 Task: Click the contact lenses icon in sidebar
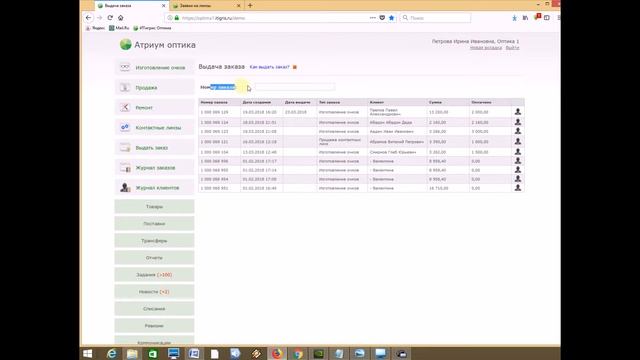(125, 127)
